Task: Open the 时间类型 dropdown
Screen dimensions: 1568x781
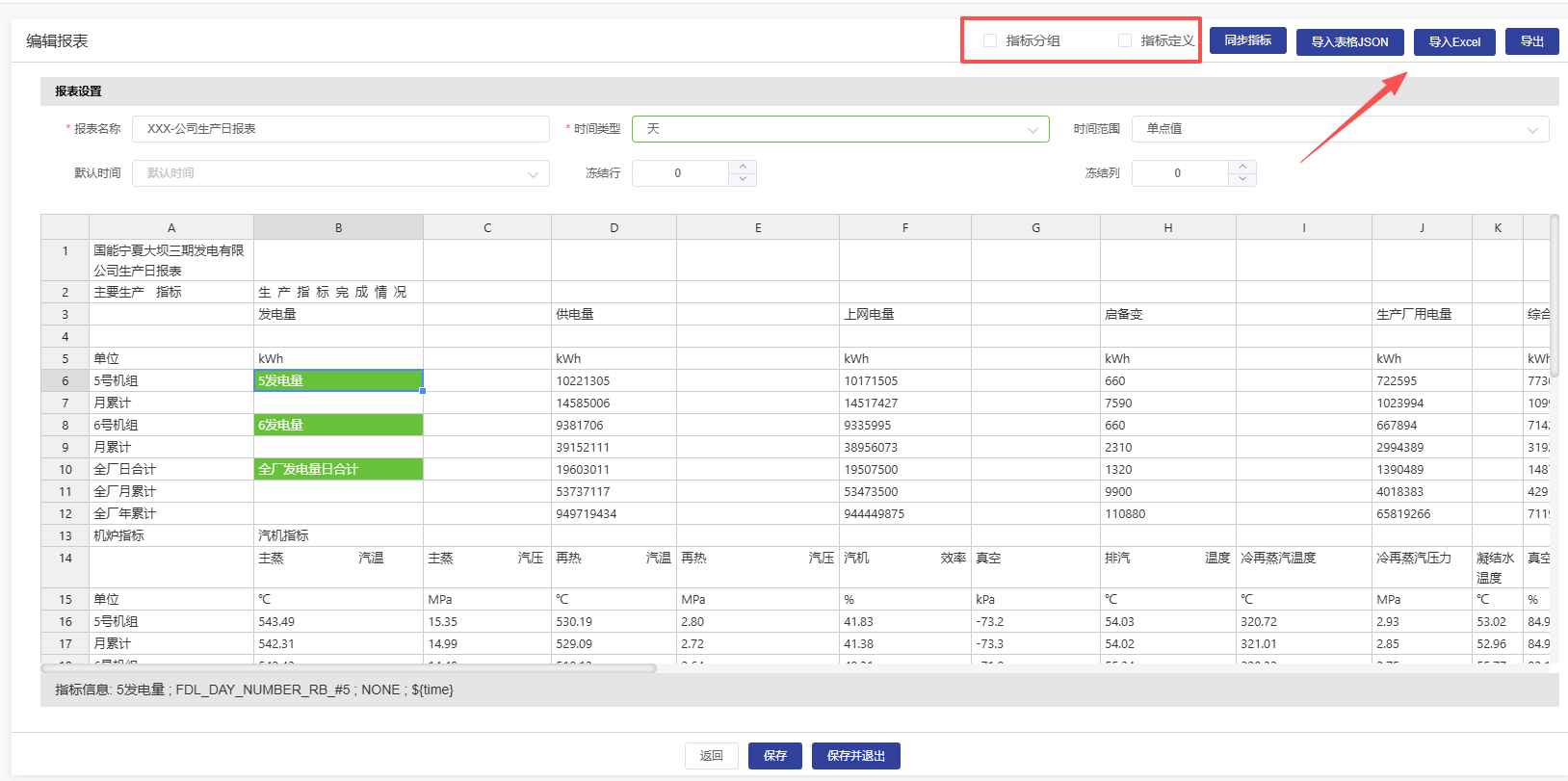Action: click(840, 129)
